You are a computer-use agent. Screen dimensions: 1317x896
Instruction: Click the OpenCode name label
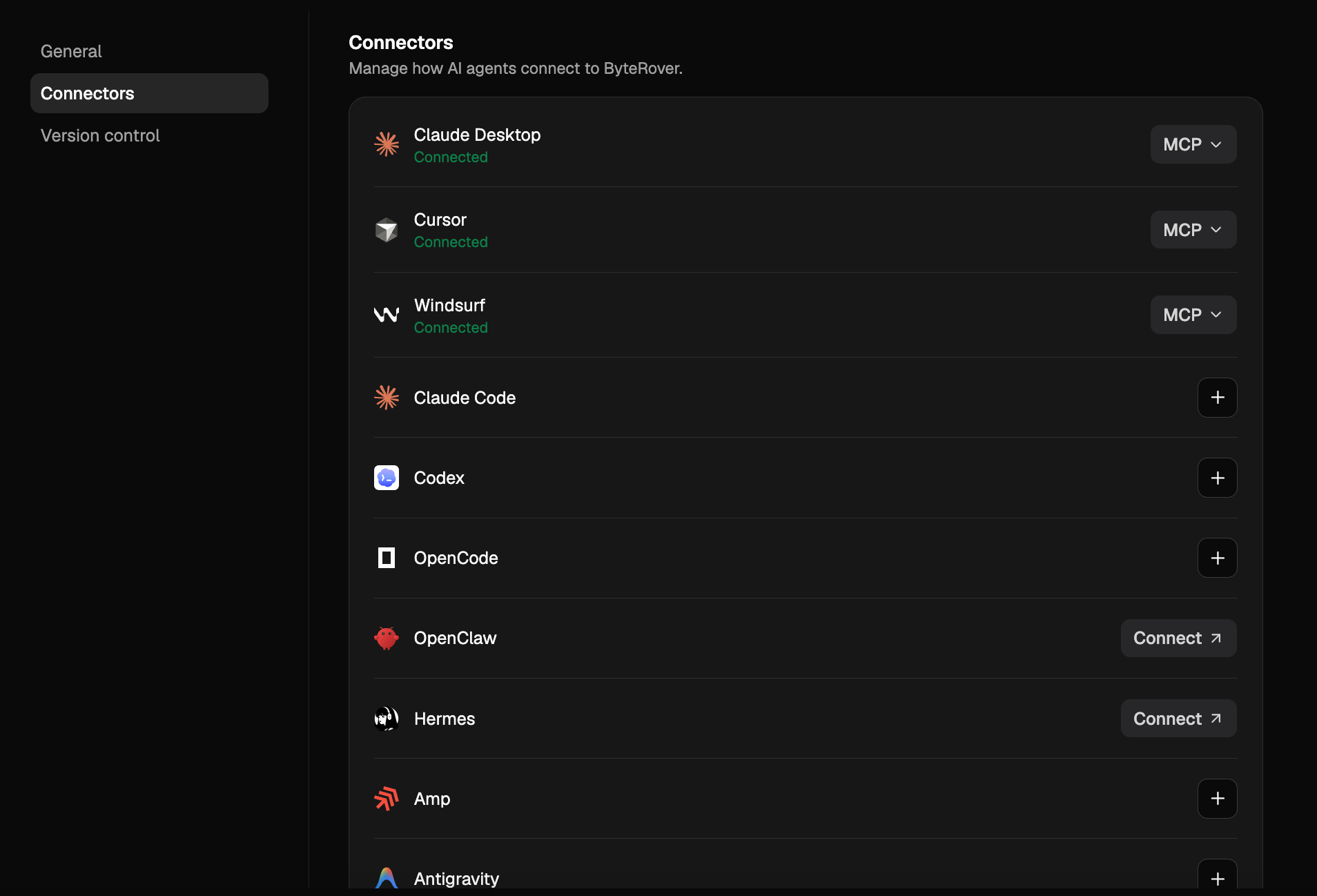click(456, 558)
